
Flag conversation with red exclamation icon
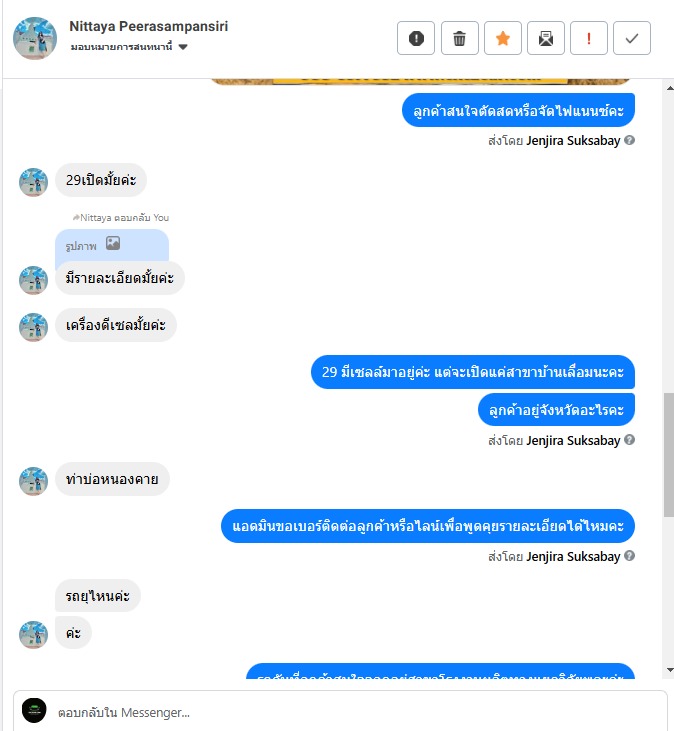[589, 38]
